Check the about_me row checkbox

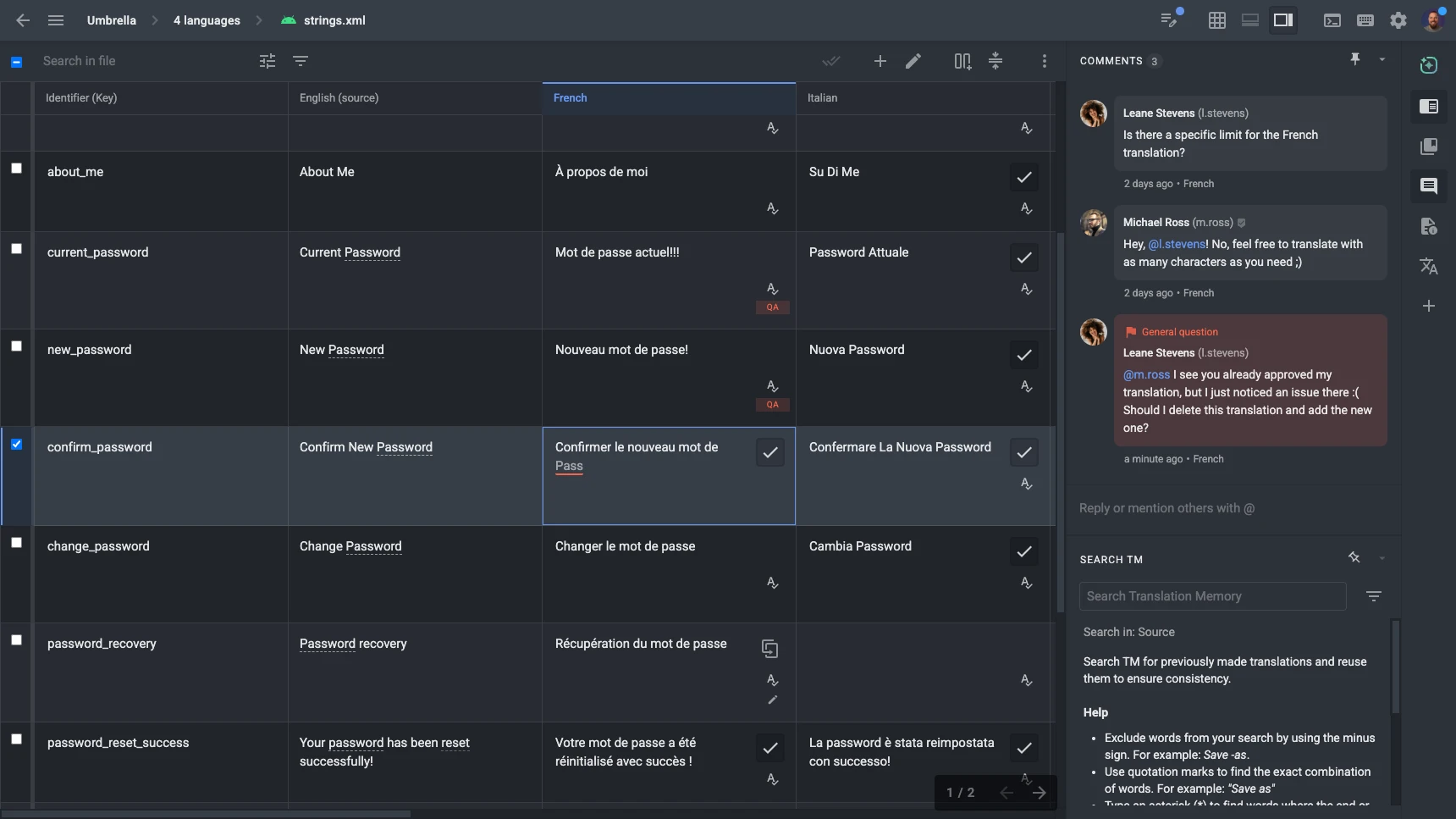click(x=17, y=169)
